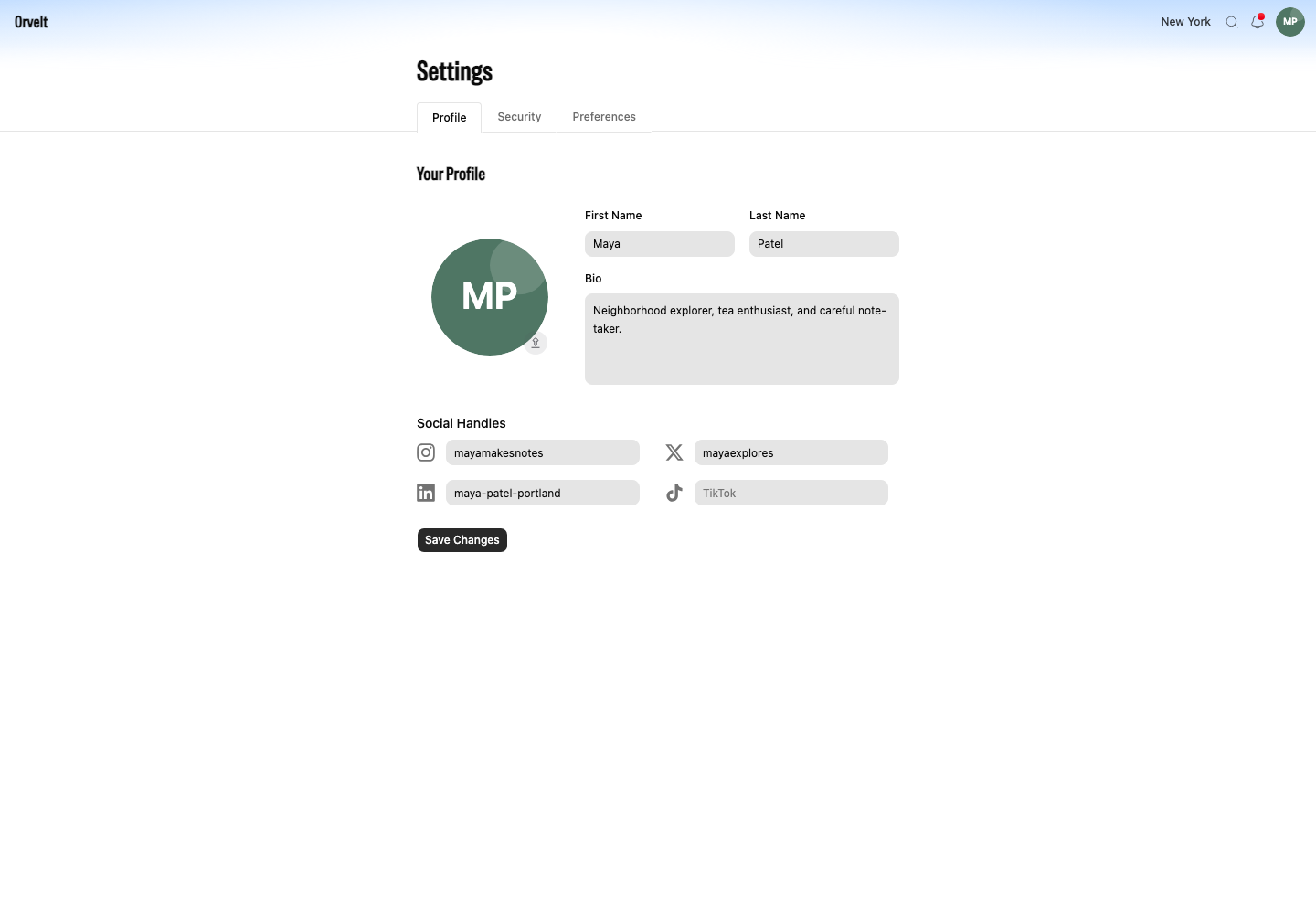Click the Social Handles label

462,423
